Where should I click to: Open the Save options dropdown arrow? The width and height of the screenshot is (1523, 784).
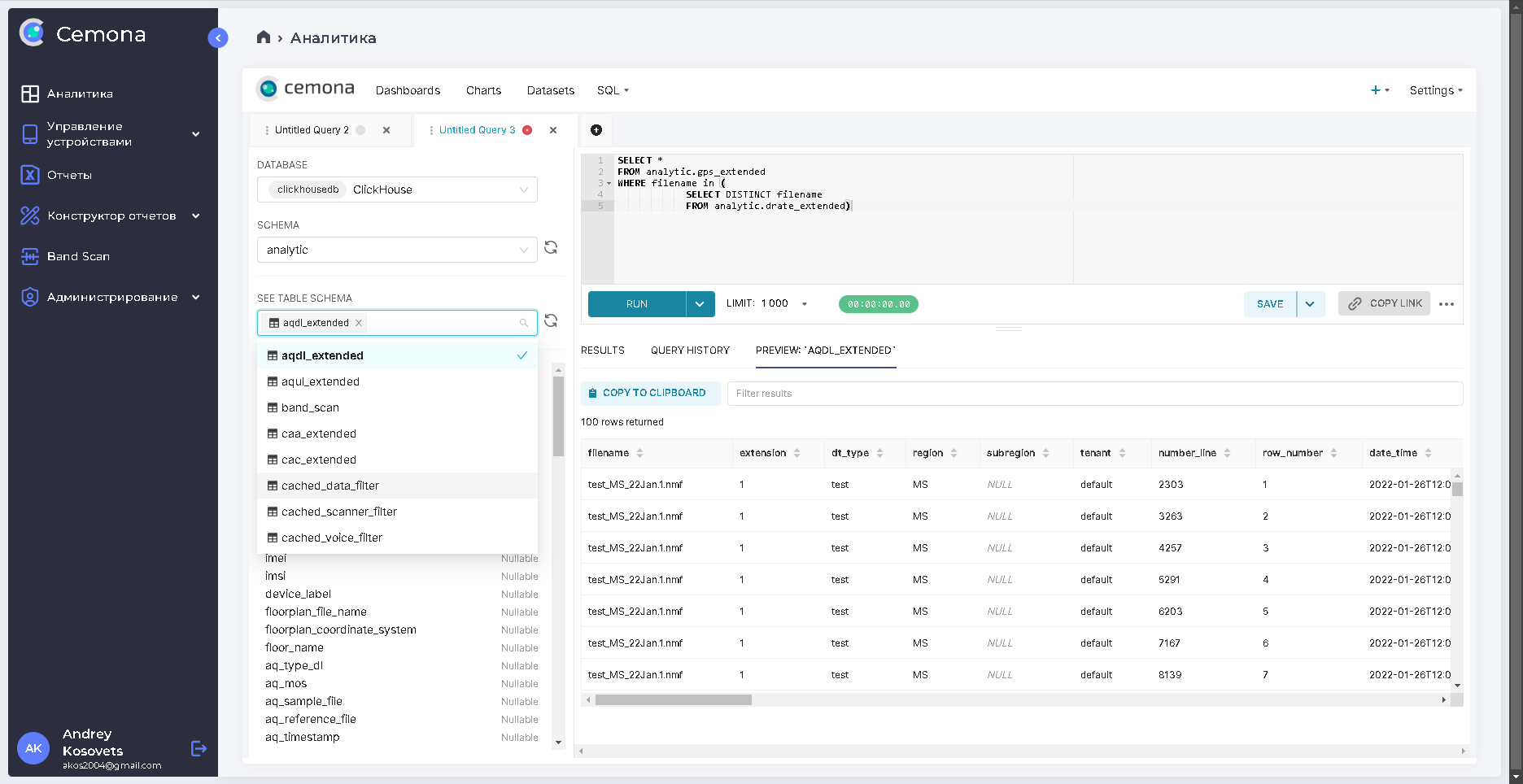coord(1310,304)
